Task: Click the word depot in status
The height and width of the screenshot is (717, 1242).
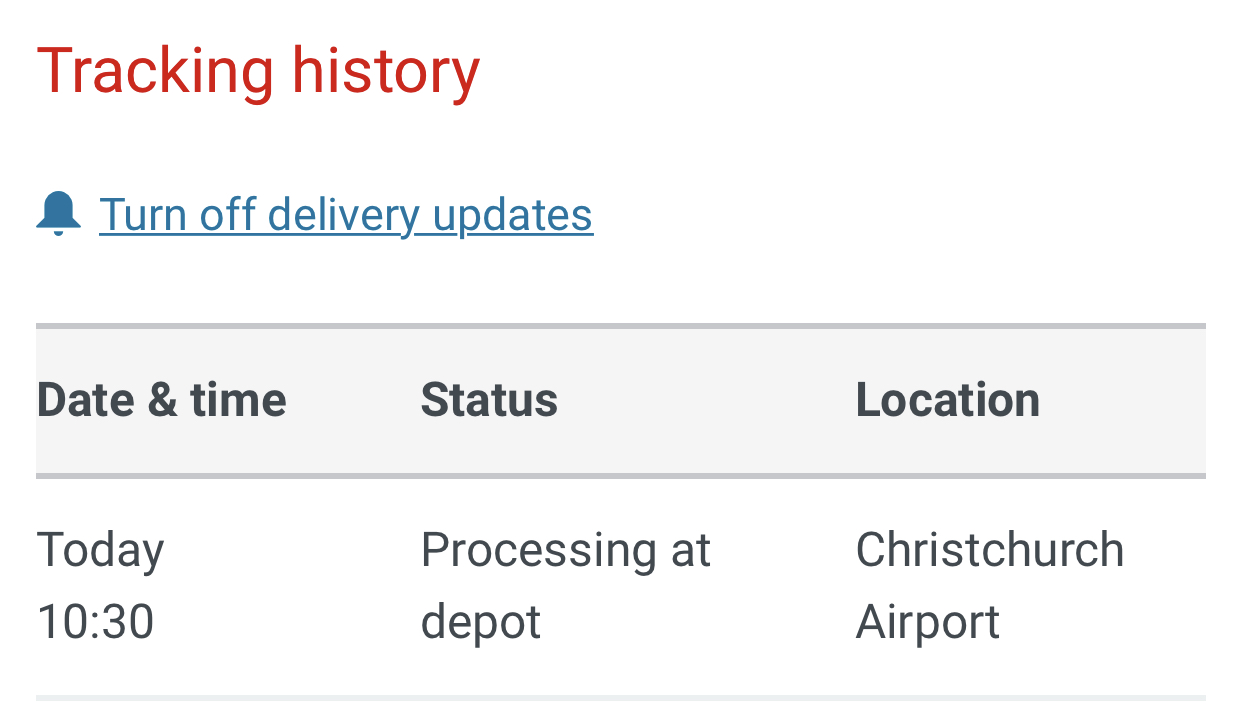Action: [x=480, y=622]
